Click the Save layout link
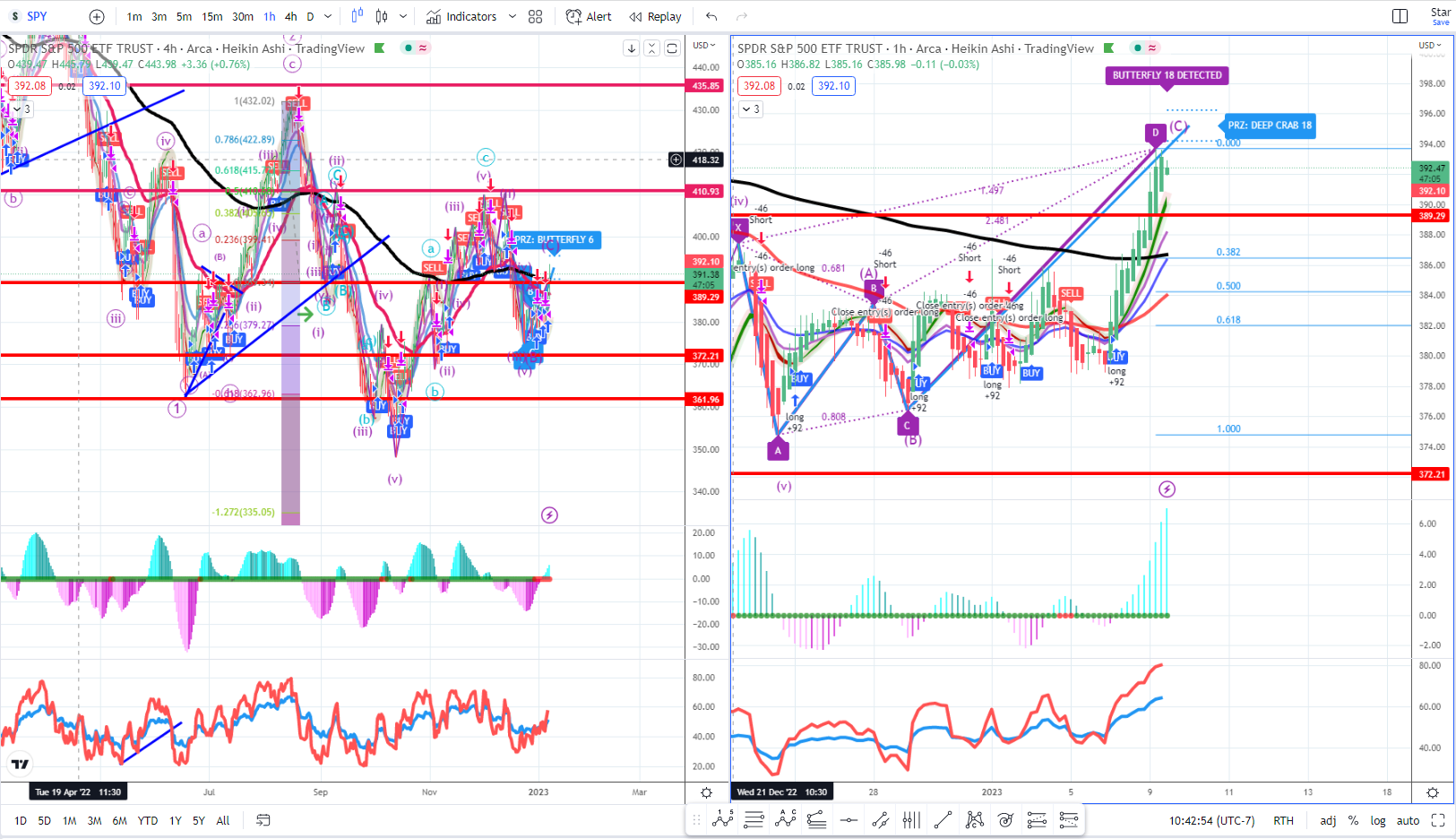 coord(1440,22)
